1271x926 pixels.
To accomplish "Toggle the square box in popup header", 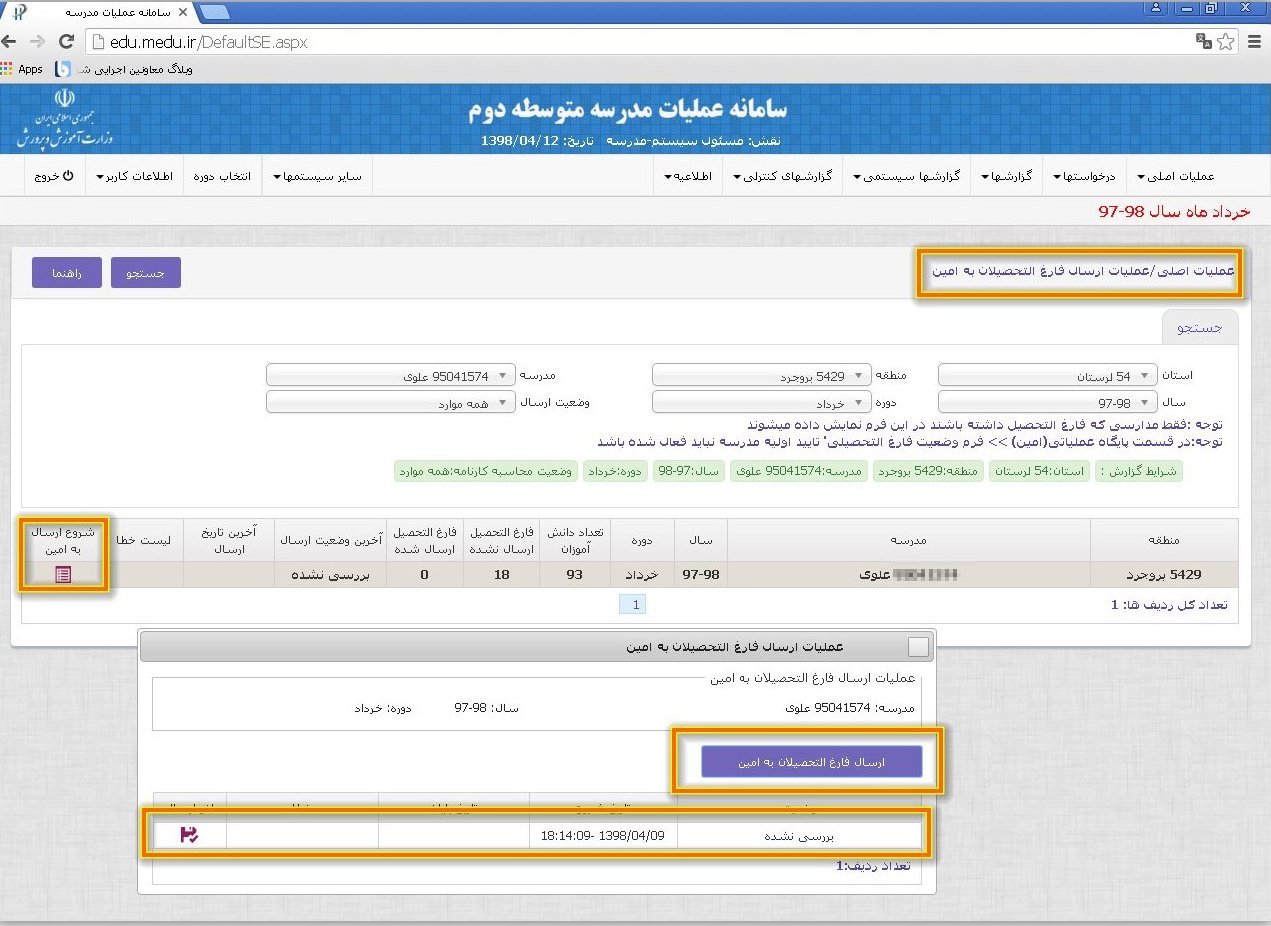I will point(918,647).
